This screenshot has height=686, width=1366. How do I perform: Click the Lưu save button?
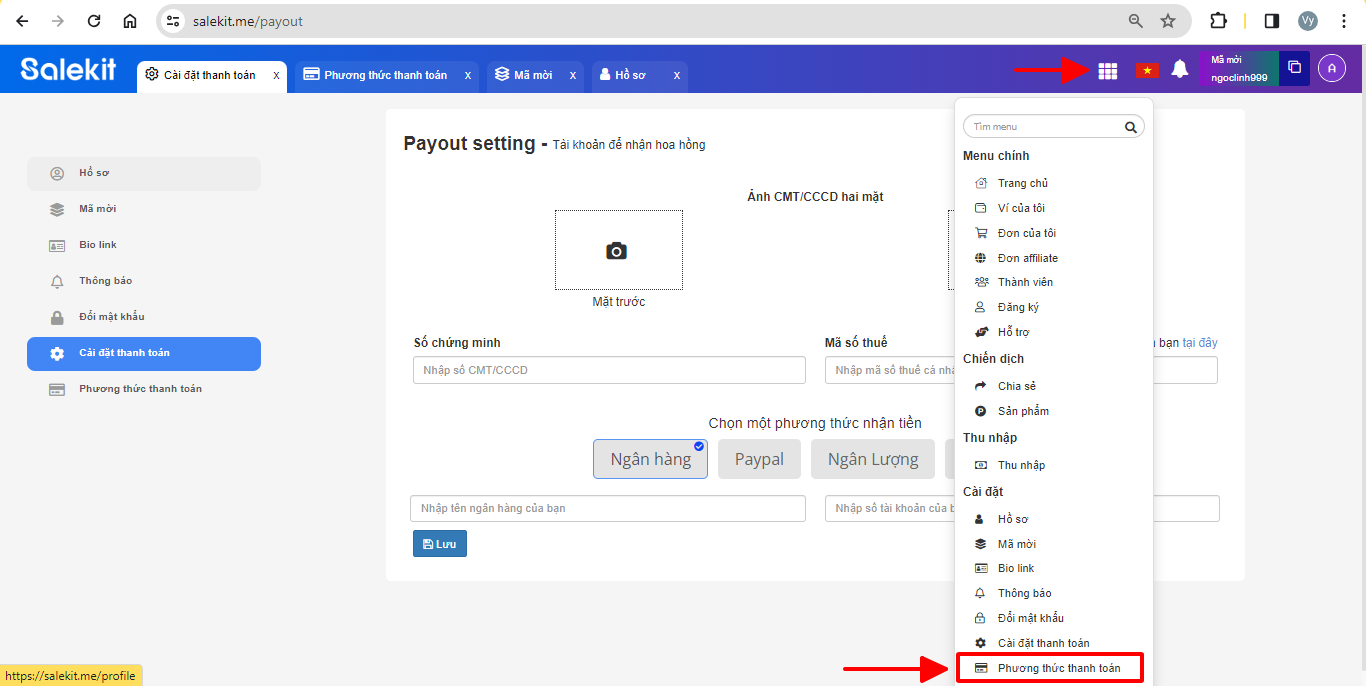440,544
